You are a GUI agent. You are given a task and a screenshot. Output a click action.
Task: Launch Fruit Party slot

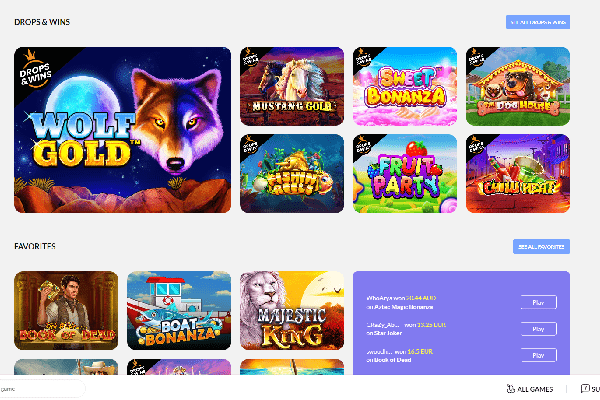pos(405,173)
